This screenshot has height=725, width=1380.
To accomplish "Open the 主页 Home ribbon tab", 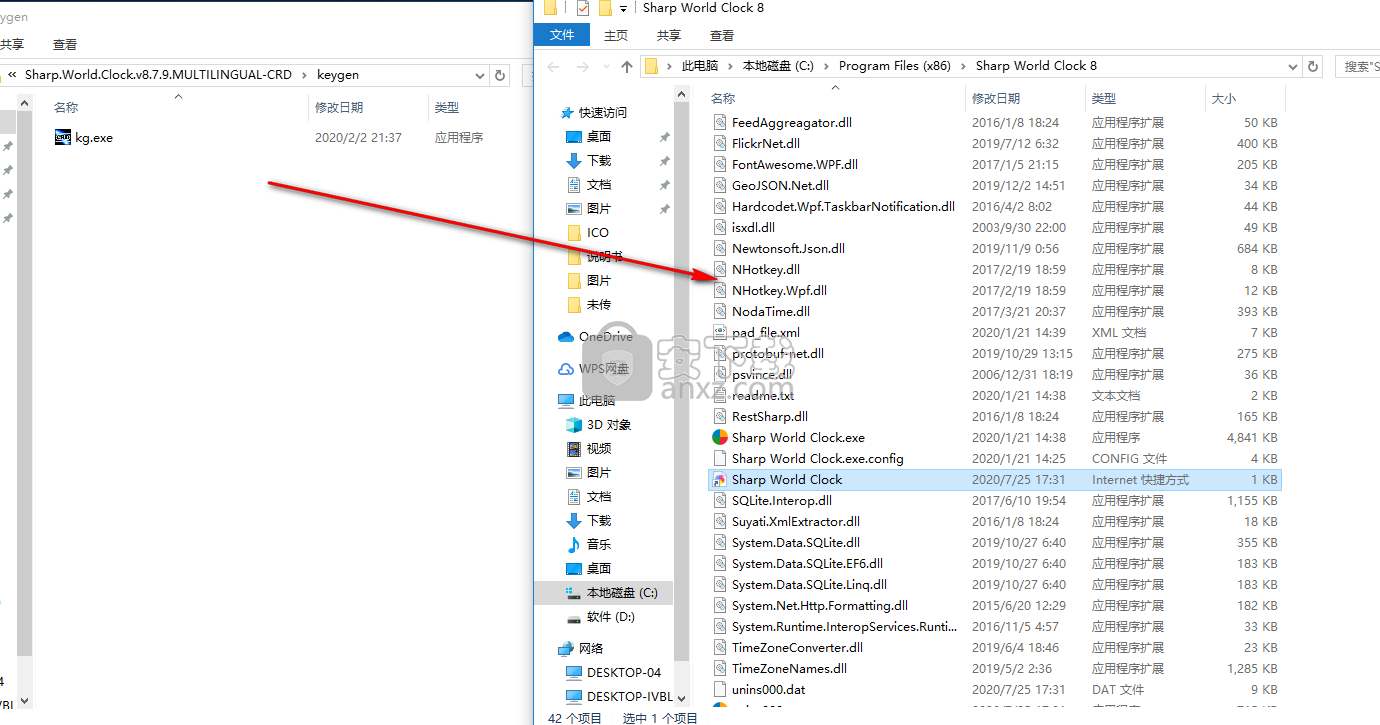I will pos(616,35).
